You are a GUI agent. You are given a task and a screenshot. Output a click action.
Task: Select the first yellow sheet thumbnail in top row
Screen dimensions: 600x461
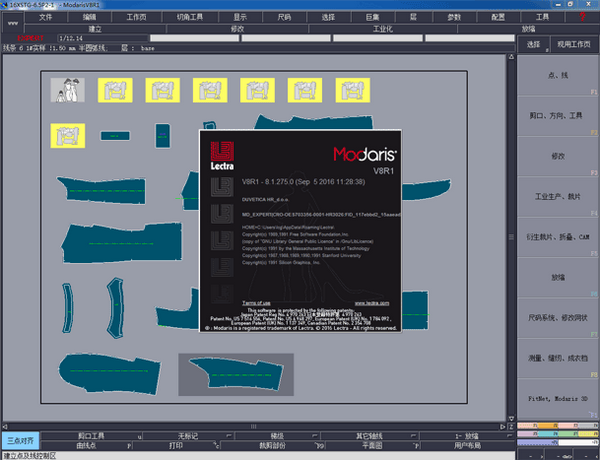coord(115,90)
